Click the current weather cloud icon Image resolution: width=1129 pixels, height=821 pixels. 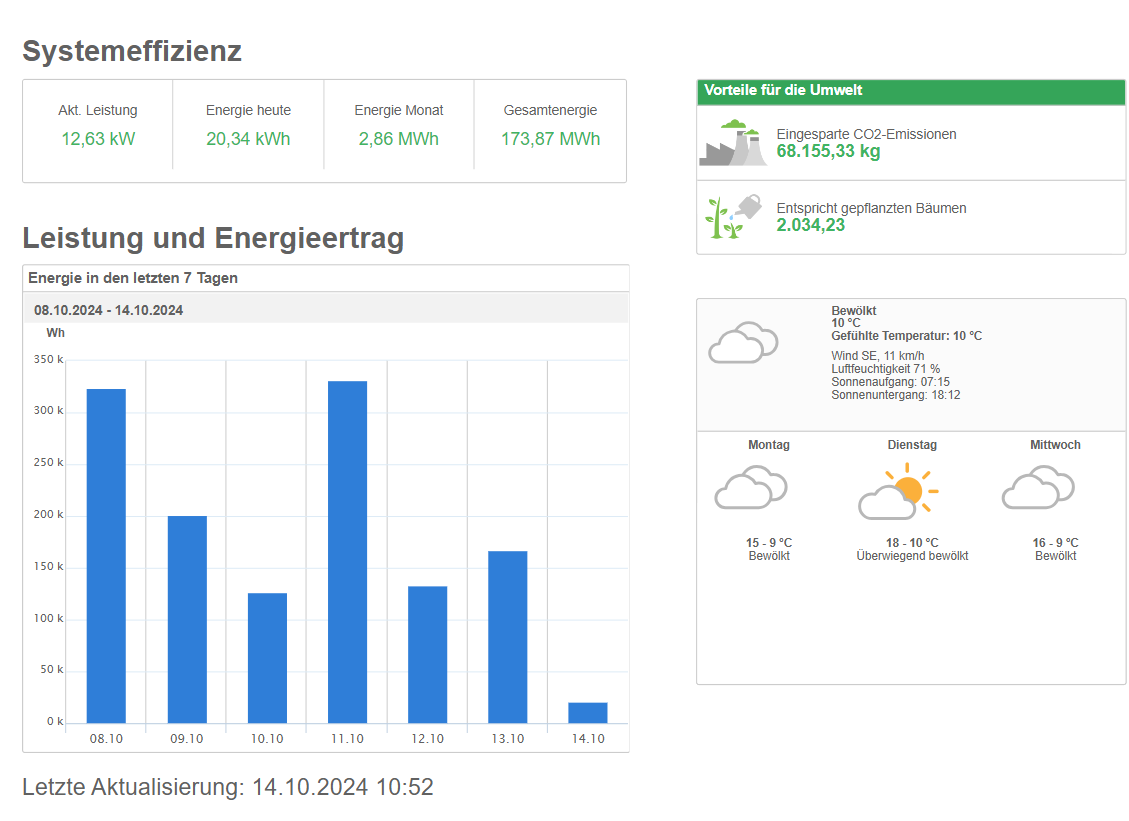pos(743,343)
